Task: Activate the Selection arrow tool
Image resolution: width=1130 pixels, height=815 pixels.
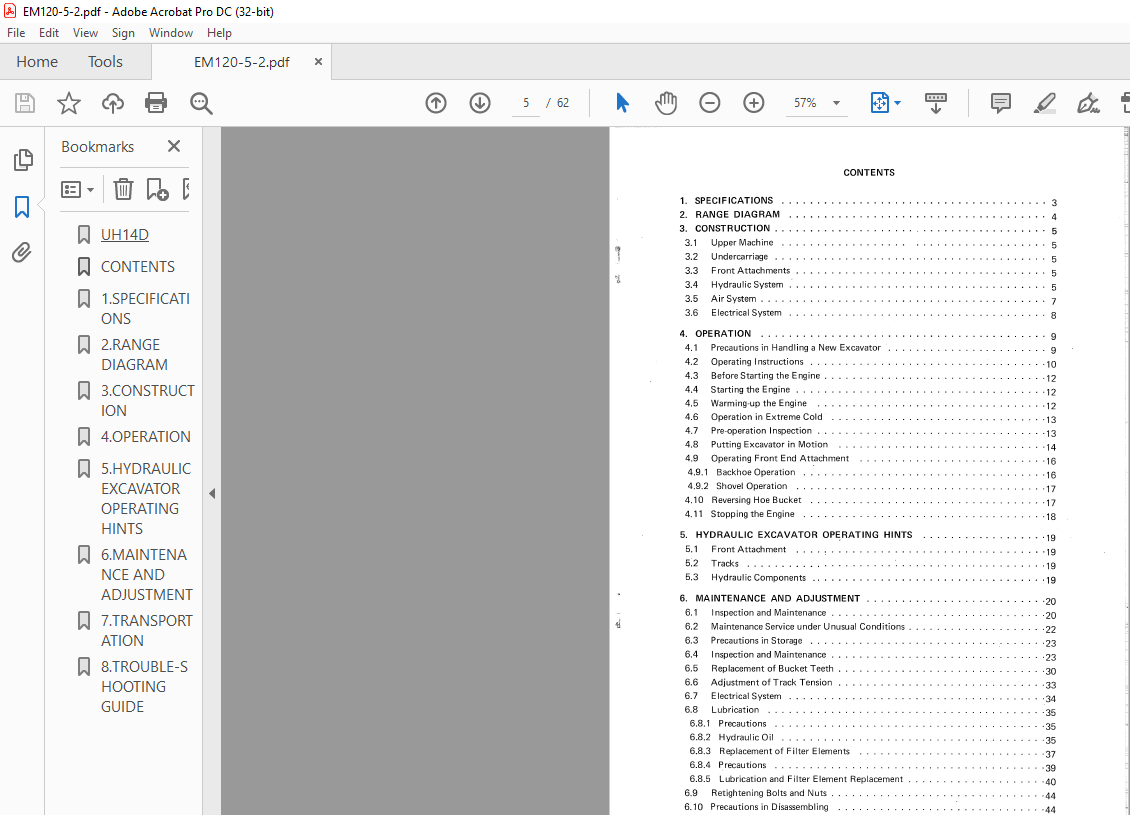Action: pos(623,103)
